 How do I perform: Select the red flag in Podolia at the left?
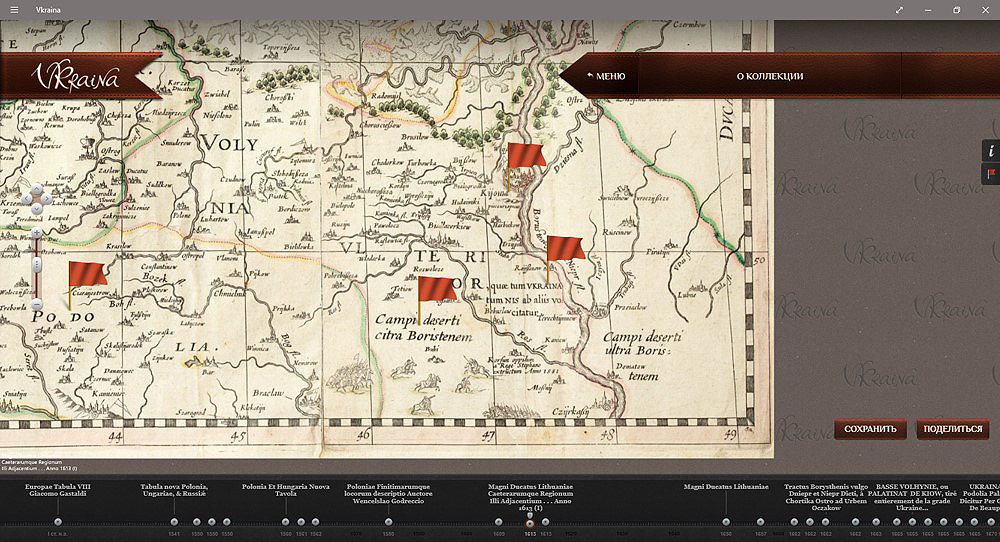tap(87, 285)
